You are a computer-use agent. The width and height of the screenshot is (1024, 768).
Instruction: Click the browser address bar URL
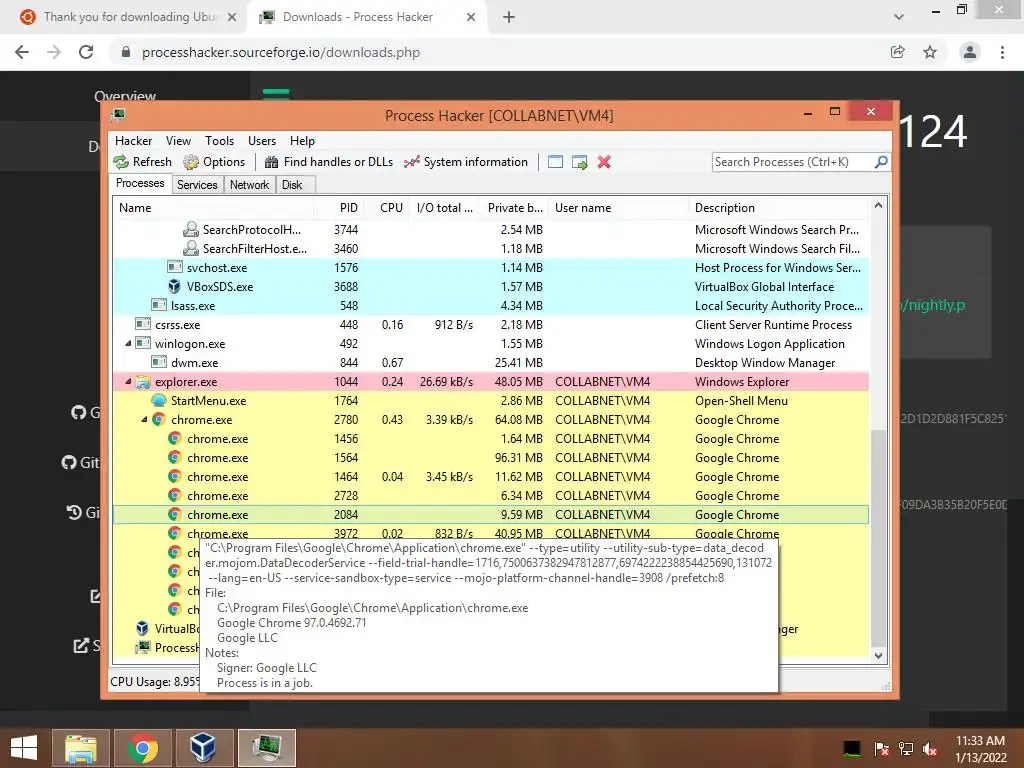tap(281, 52)
